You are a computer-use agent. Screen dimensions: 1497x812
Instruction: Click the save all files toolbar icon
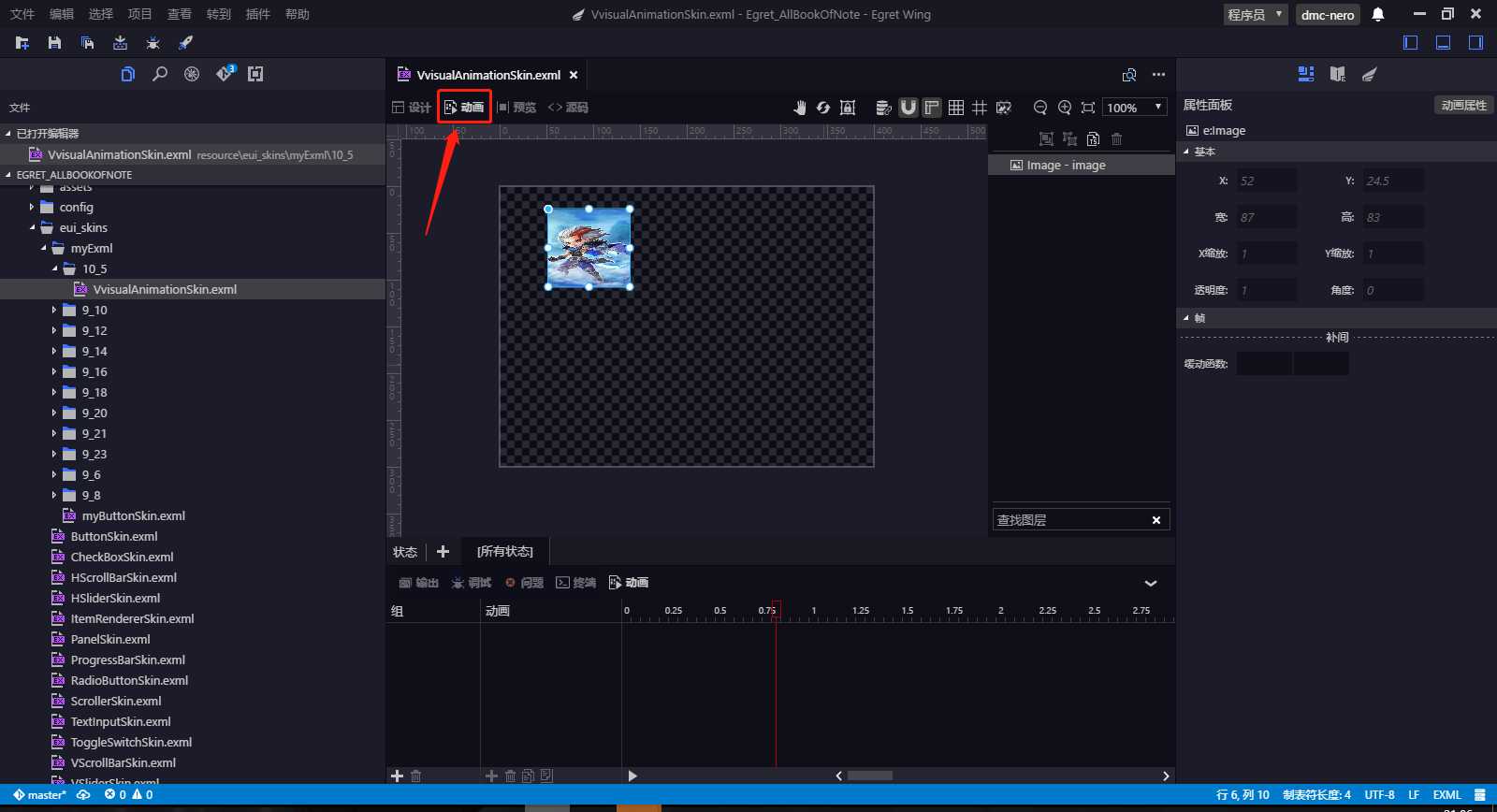[87, 43]
